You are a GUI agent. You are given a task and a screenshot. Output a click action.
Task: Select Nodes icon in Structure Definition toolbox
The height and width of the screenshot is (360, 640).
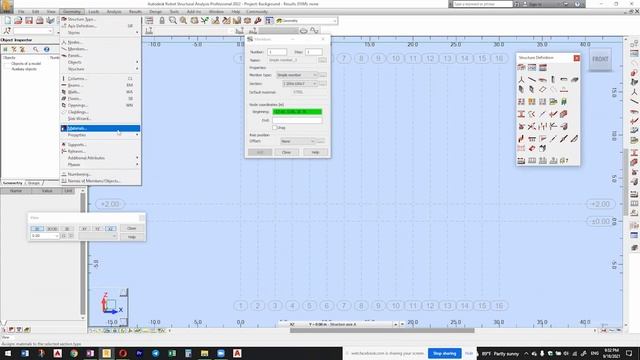point(521,80)
